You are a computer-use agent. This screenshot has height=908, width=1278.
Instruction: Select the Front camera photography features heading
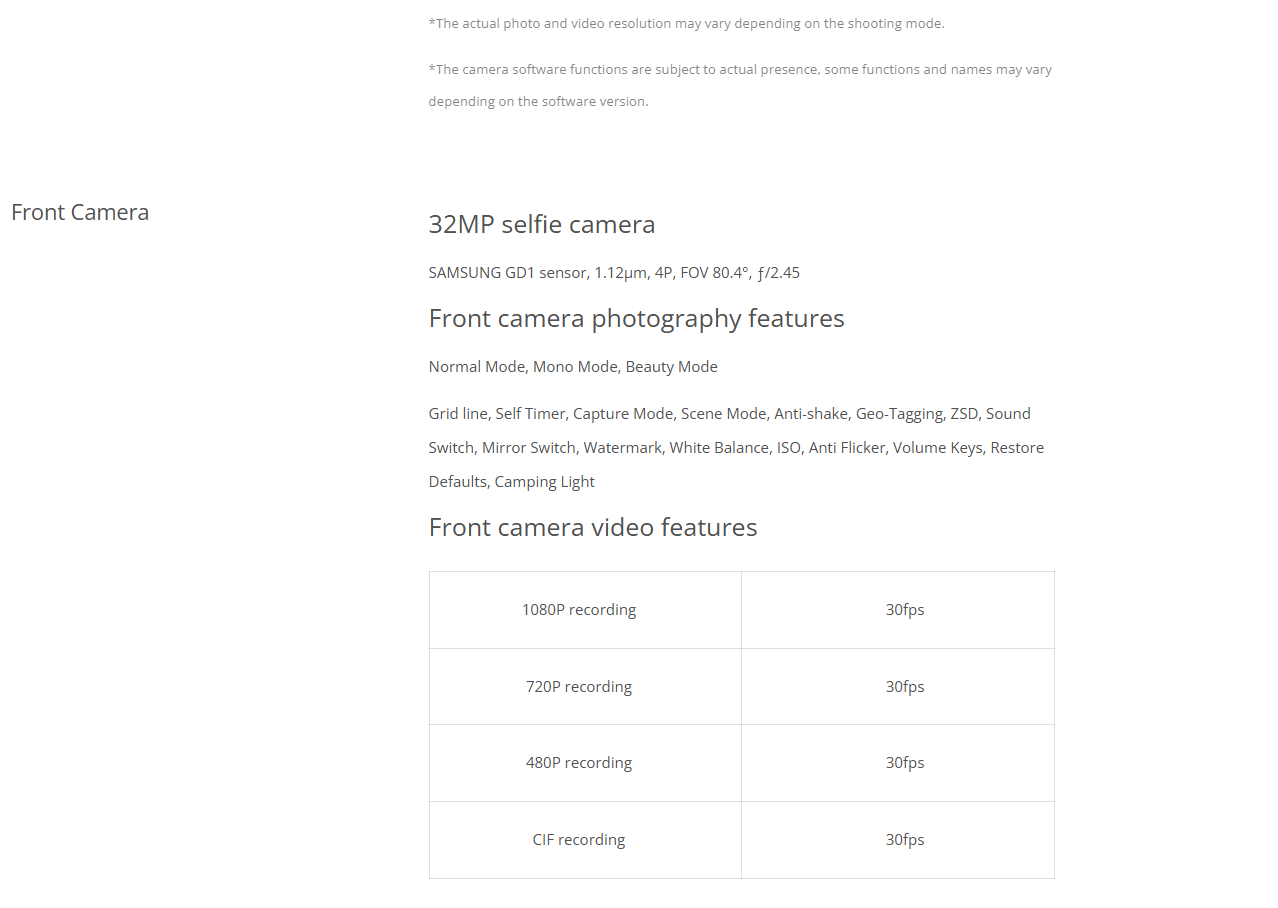pos(636,318)
